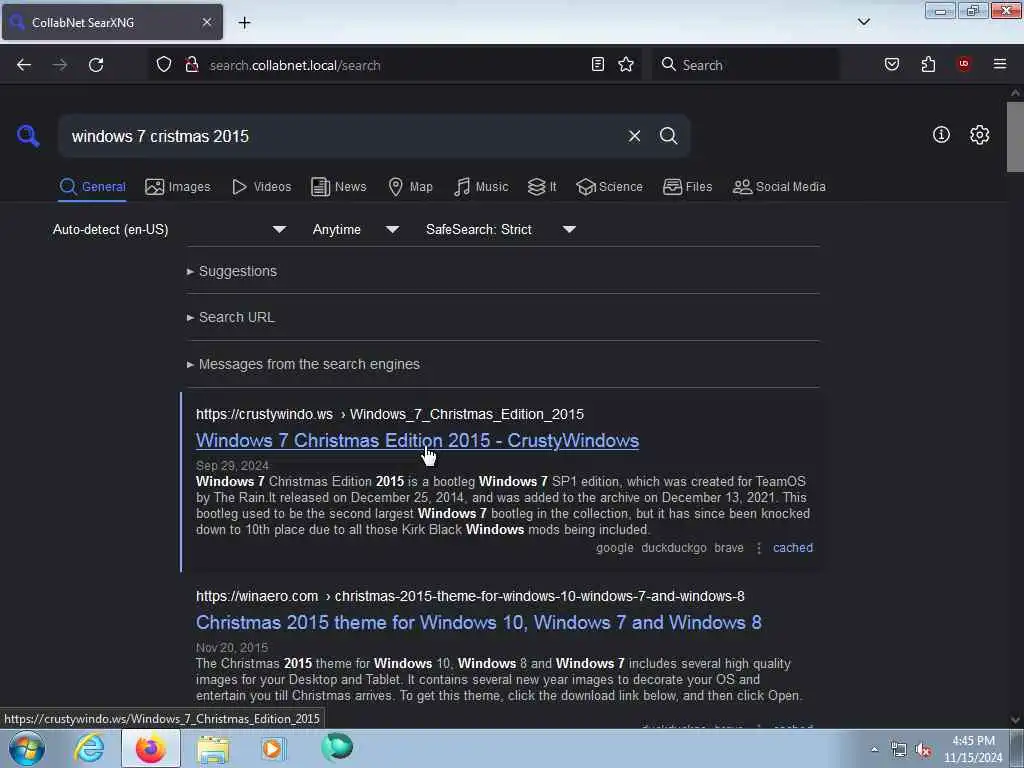The image size is (1024, 768).
Task: Click the SearXNG magnifier logo
Action: 28,136
